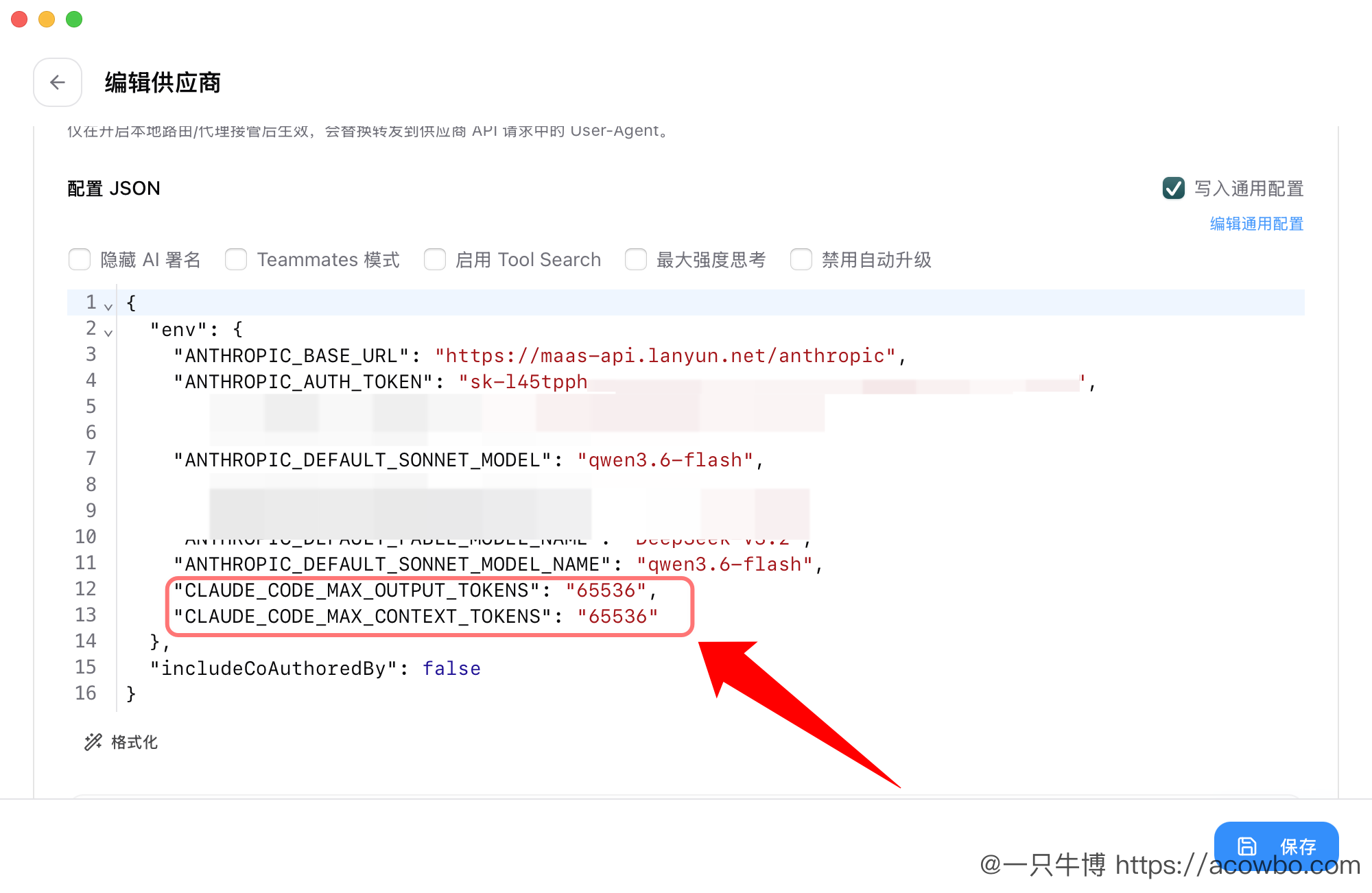Collapse the JSON root at line 1

[108, 306]
